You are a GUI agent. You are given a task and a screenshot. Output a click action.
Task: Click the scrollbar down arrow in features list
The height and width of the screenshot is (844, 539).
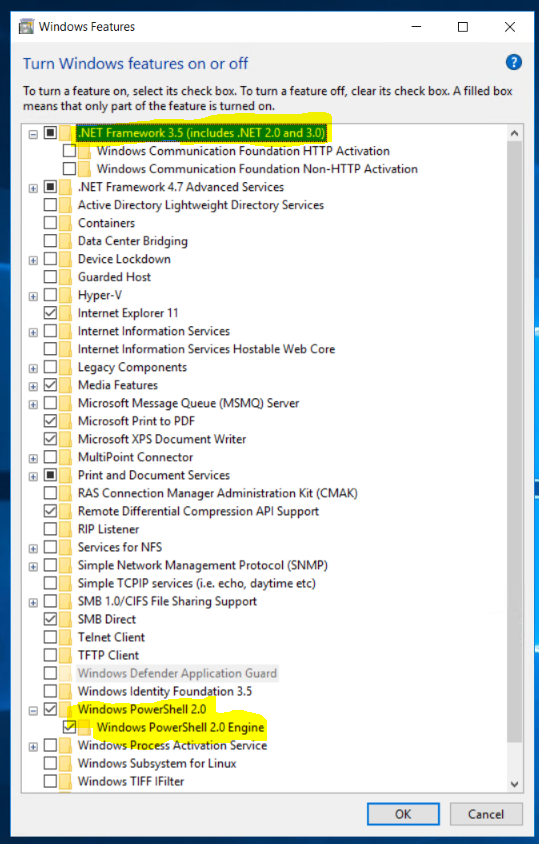coord(514,784)
